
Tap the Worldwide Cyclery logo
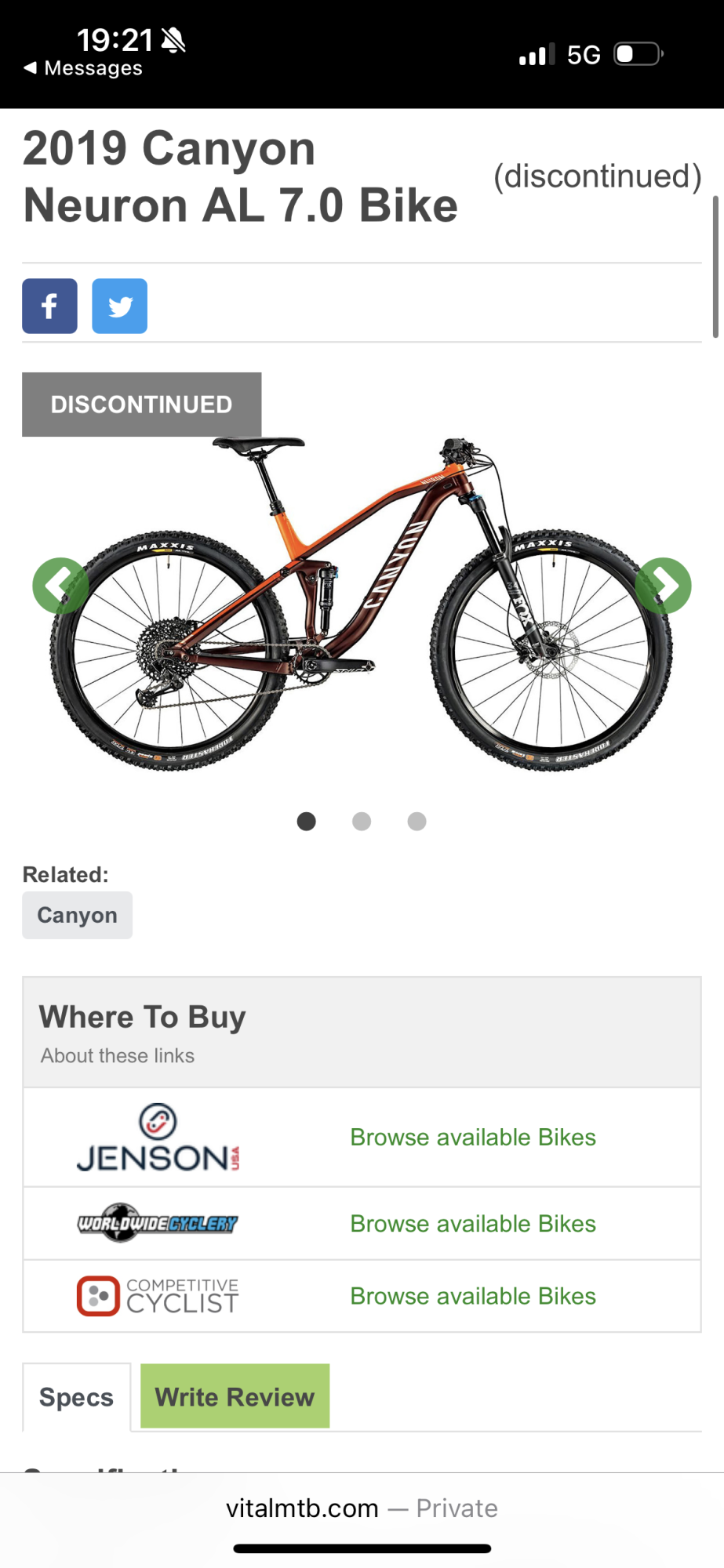click(158, 1223)
